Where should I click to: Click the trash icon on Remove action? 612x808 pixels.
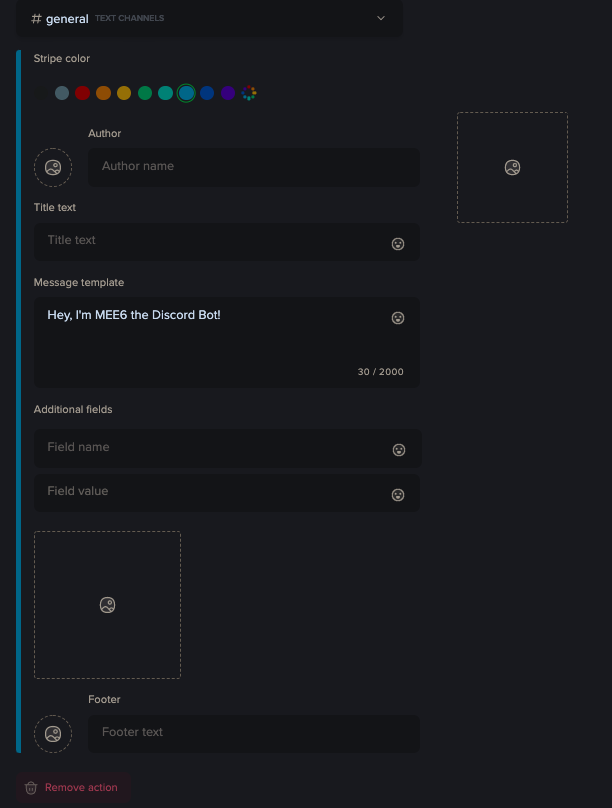click(30, 787)
